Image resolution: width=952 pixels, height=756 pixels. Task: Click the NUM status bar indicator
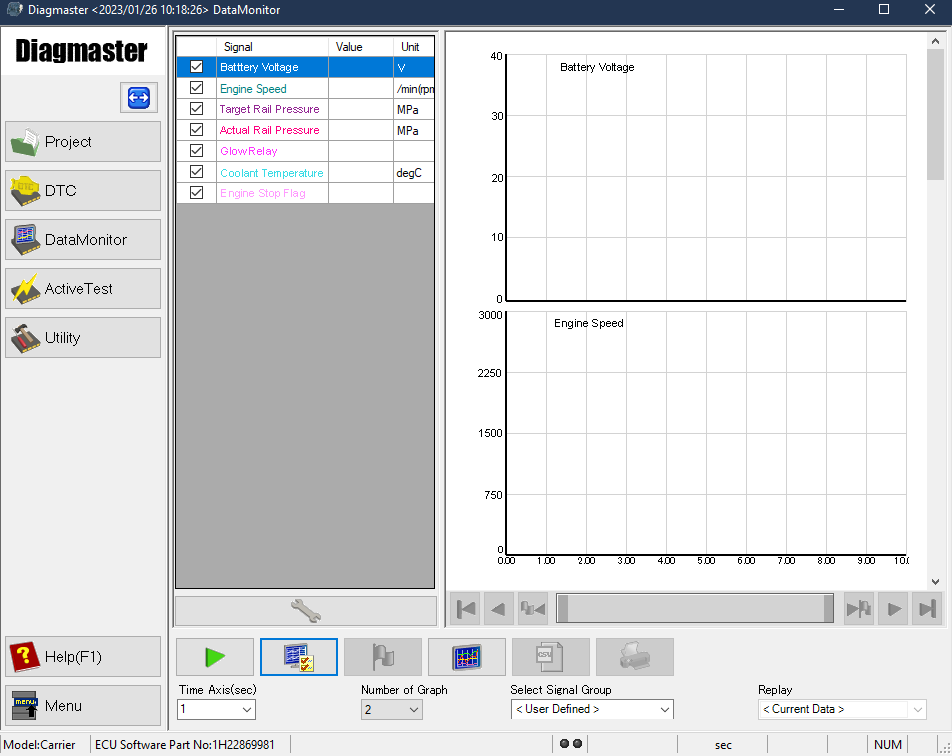[x=888, y=744]
